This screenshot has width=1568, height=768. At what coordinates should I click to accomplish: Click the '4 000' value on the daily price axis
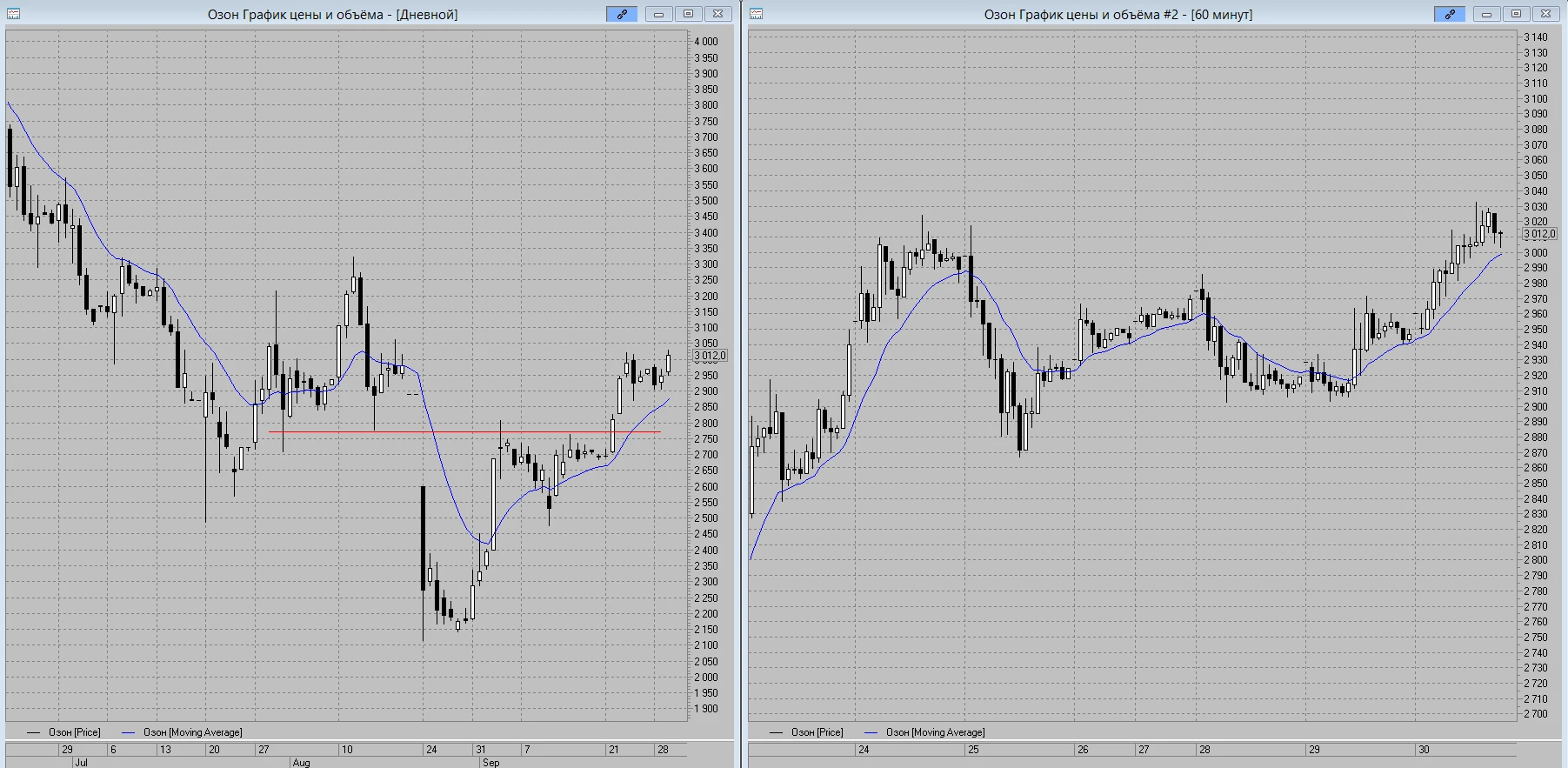click(x=706, y=42)
